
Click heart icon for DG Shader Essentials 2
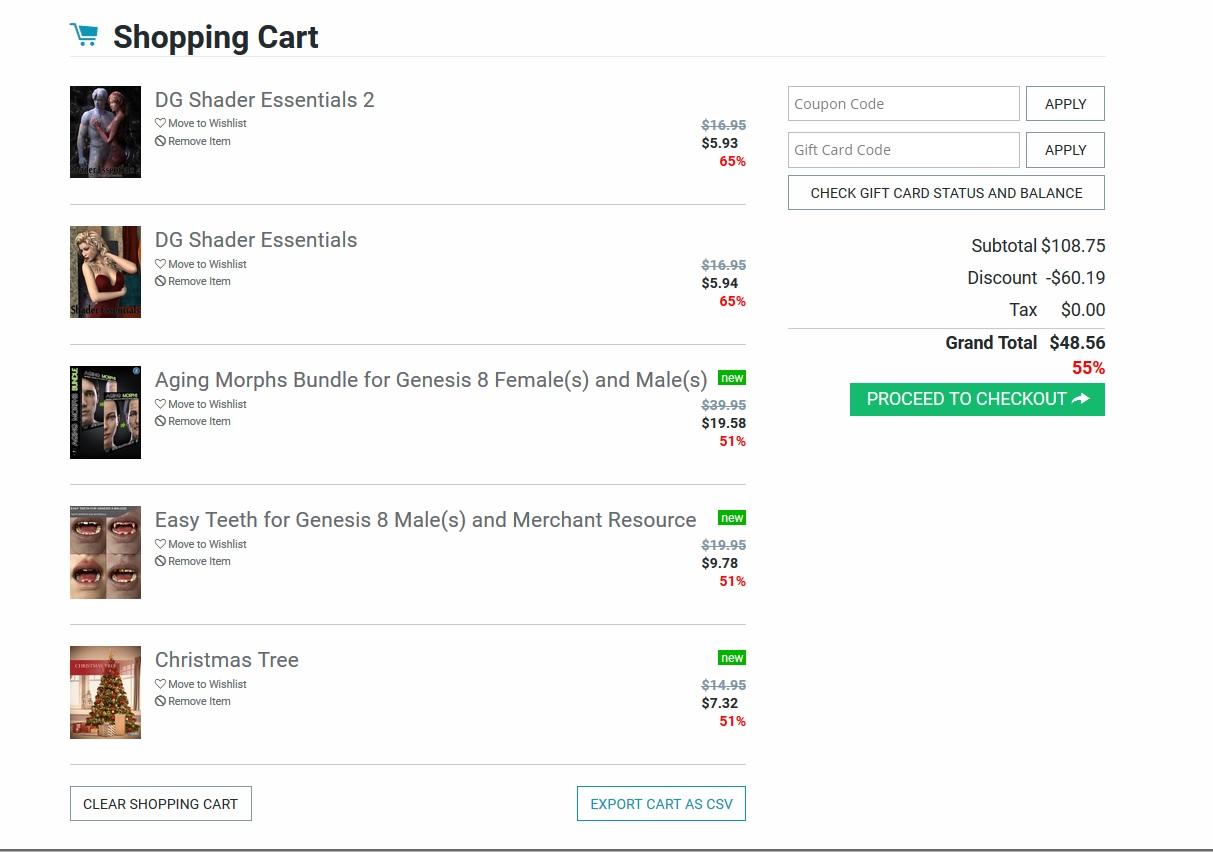click(x=160, y=123)
